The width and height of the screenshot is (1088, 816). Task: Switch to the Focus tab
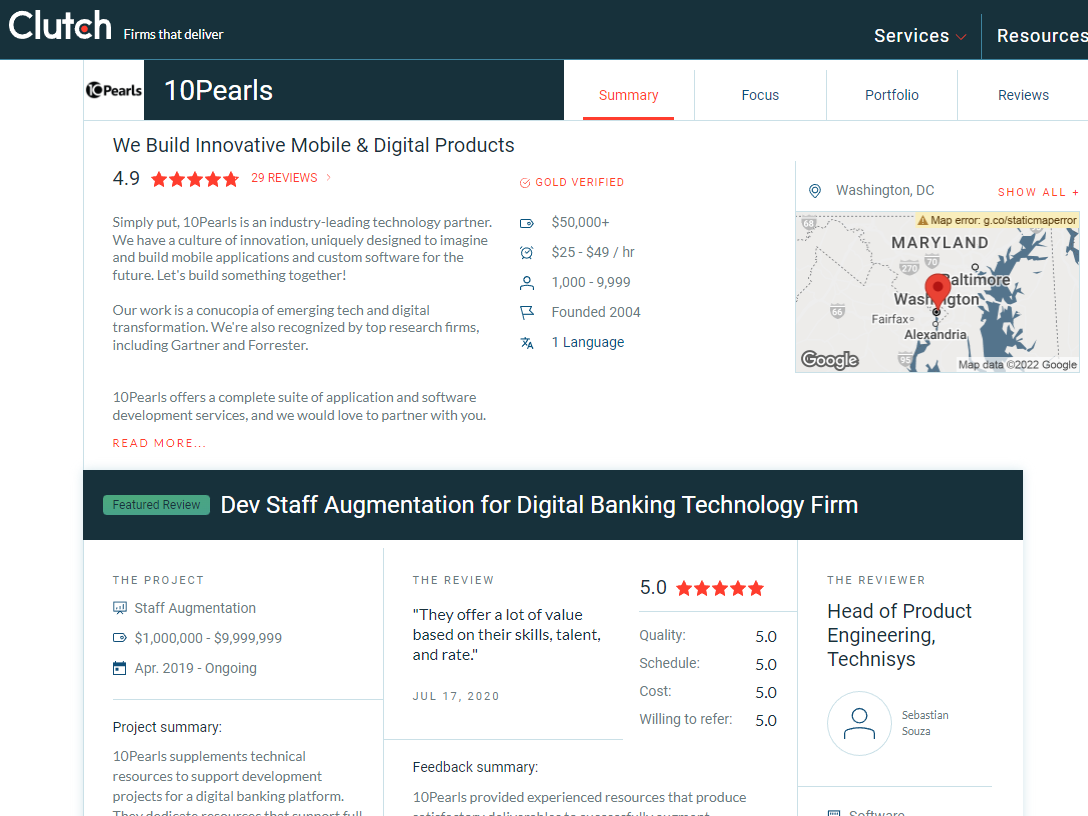point(760,95)
